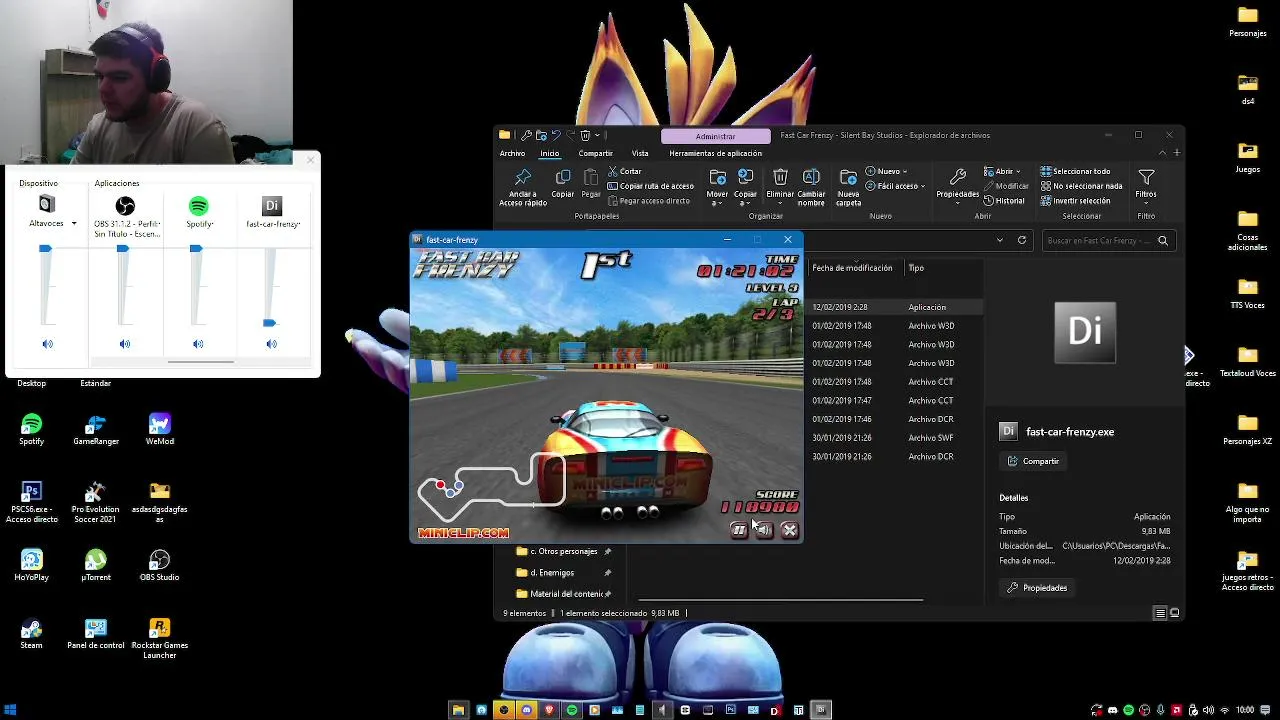Switch to the Vista ribbon tab
The image size is (1280, 720).
(640, 153)
